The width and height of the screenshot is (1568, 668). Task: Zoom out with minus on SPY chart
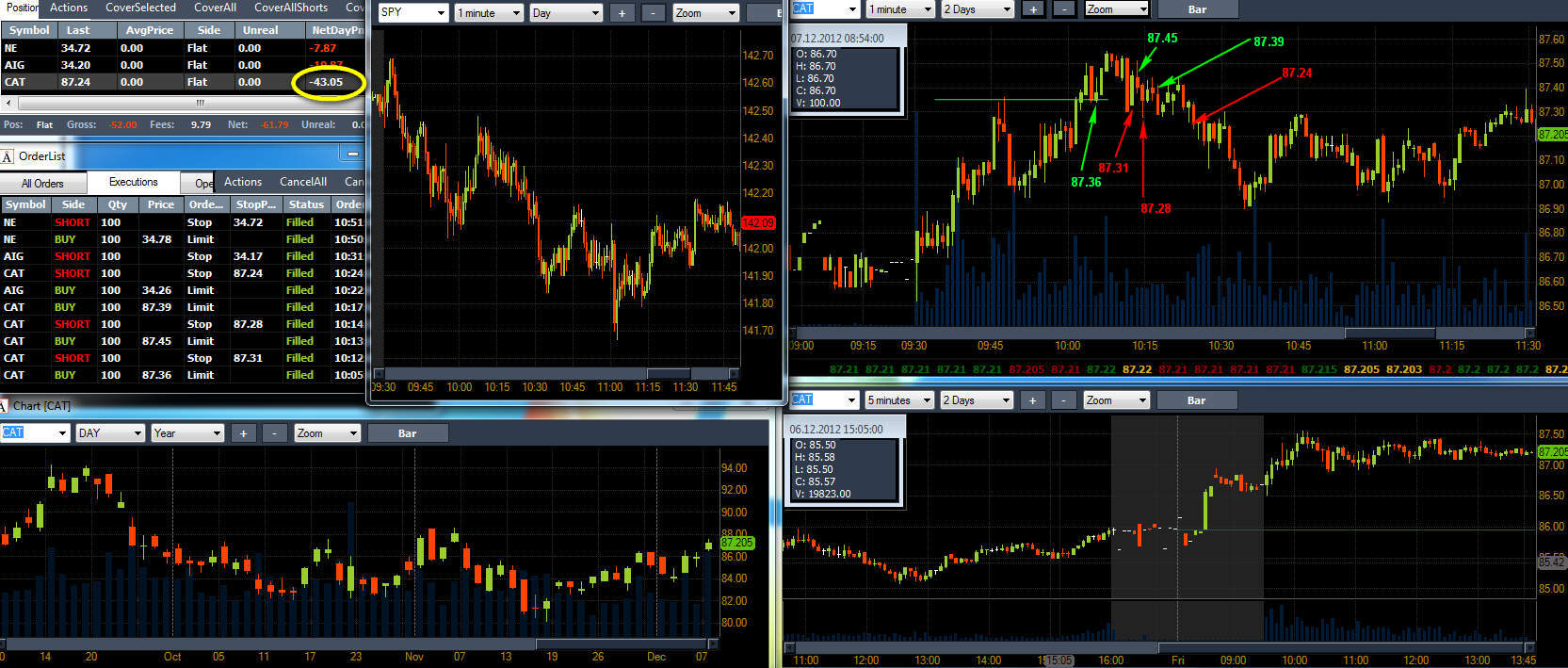click(x=652, y=13)
